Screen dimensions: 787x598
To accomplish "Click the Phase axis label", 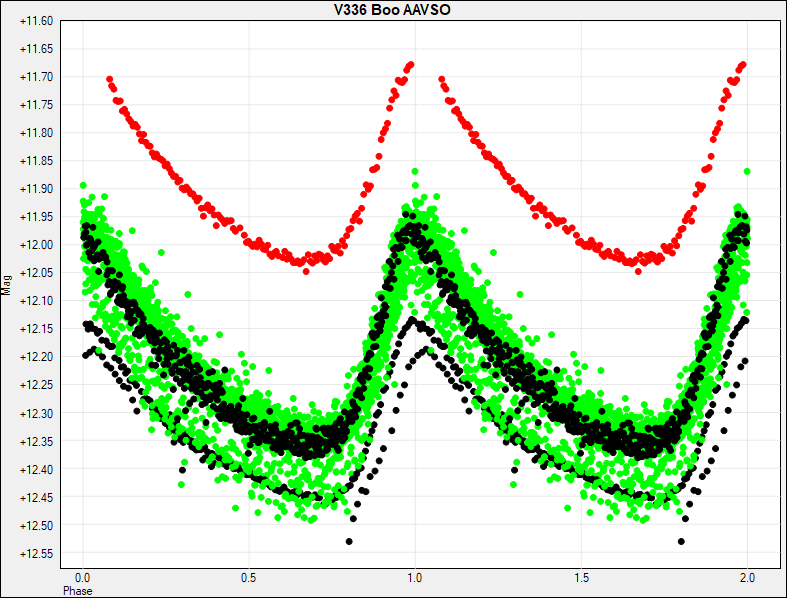I will click(x=77, y=590).
